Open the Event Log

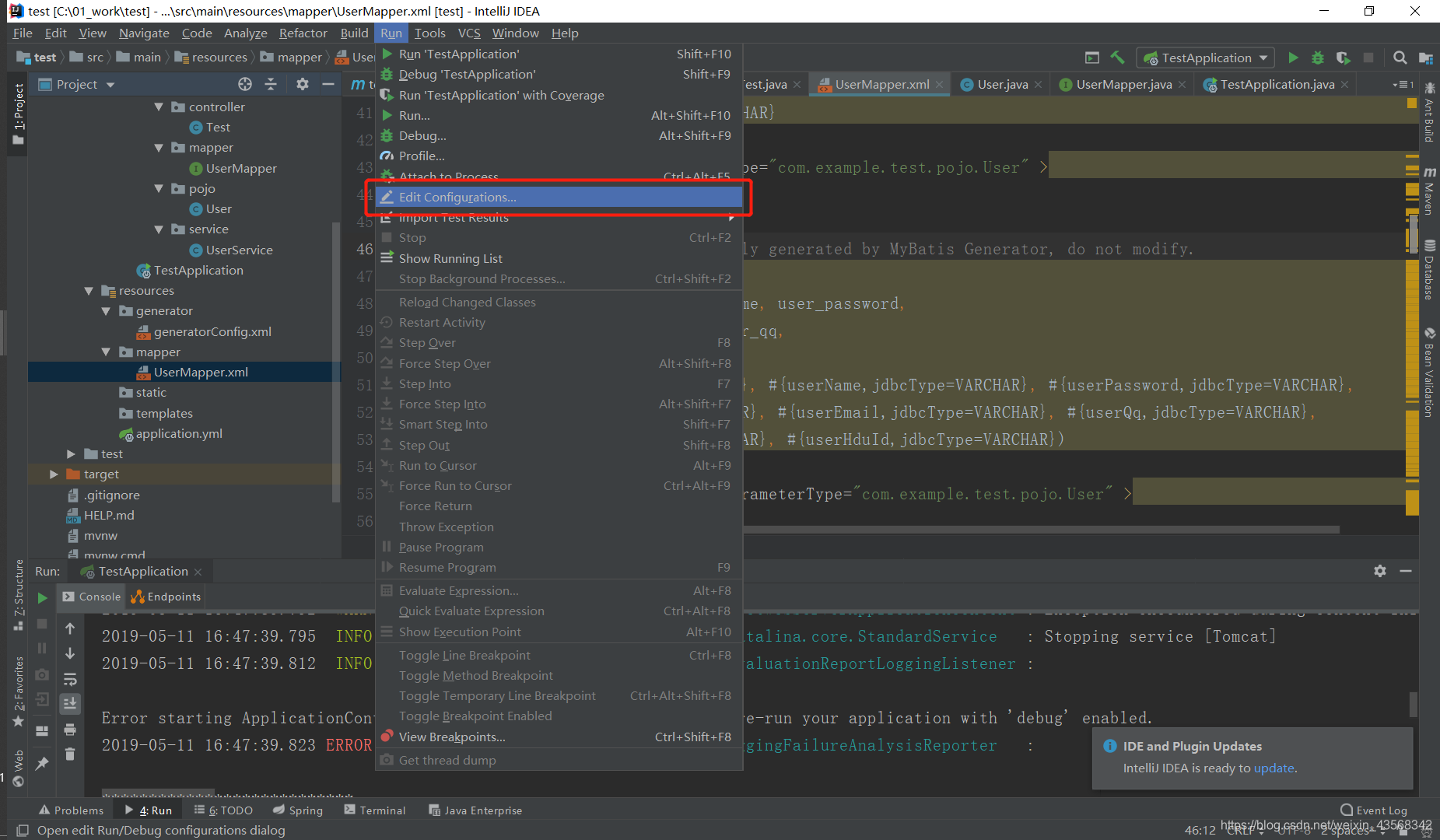pos(1374,810)
